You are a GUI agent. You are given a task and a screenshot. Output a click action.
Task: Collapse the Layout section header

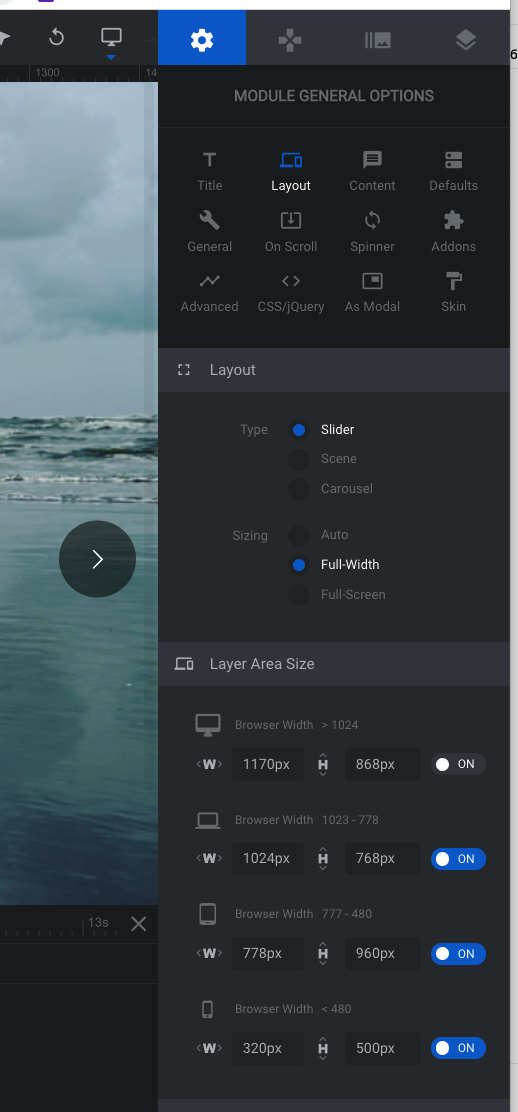[334, 370]
